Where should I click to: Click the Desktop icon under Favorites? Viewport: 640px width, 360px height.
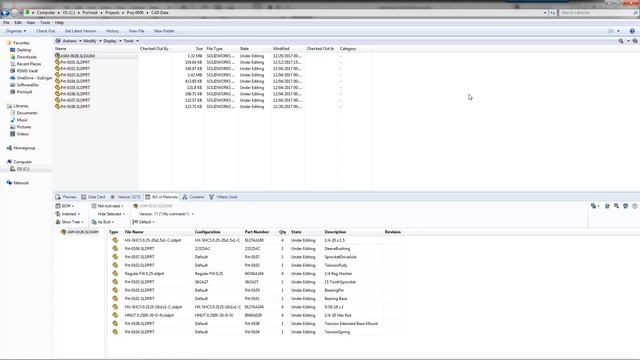[x=13, y=50]
